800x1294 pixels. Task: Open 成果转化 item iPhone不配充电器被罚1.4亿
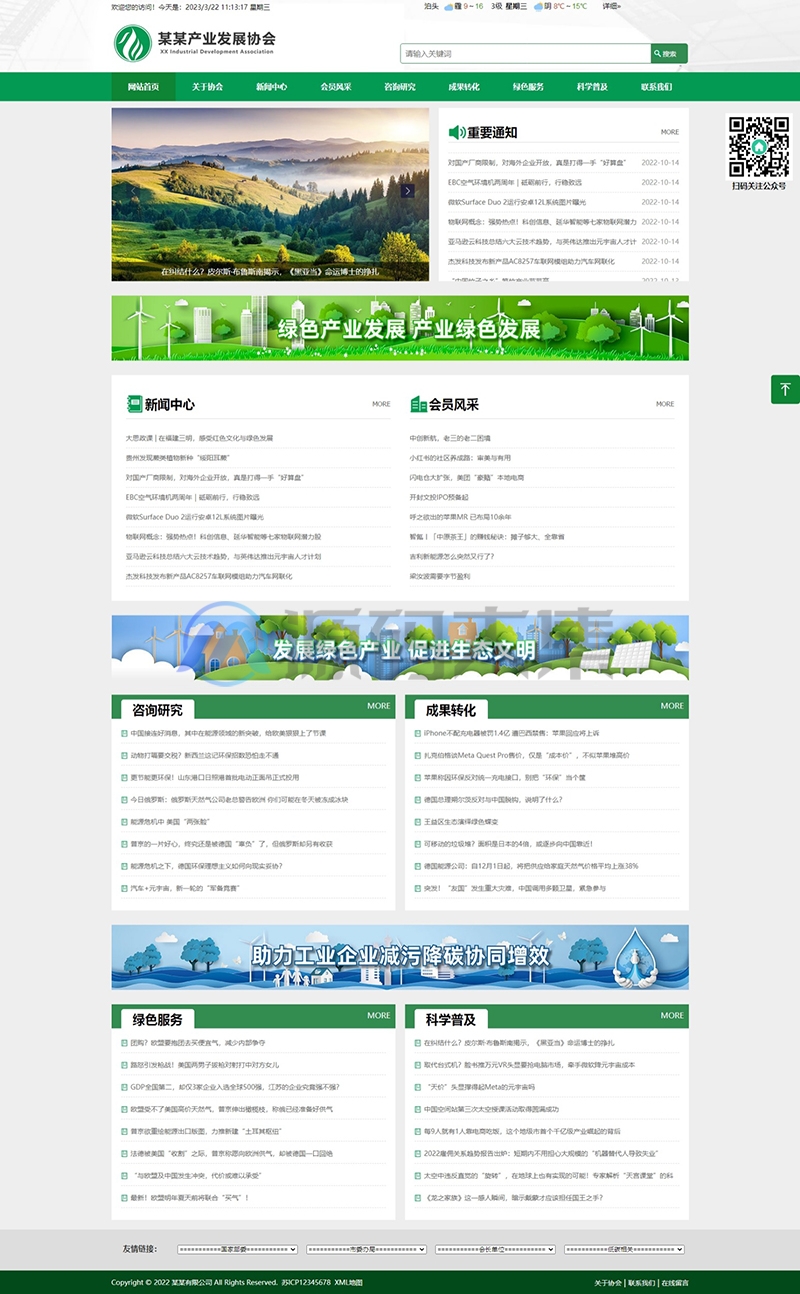[512, 733]
